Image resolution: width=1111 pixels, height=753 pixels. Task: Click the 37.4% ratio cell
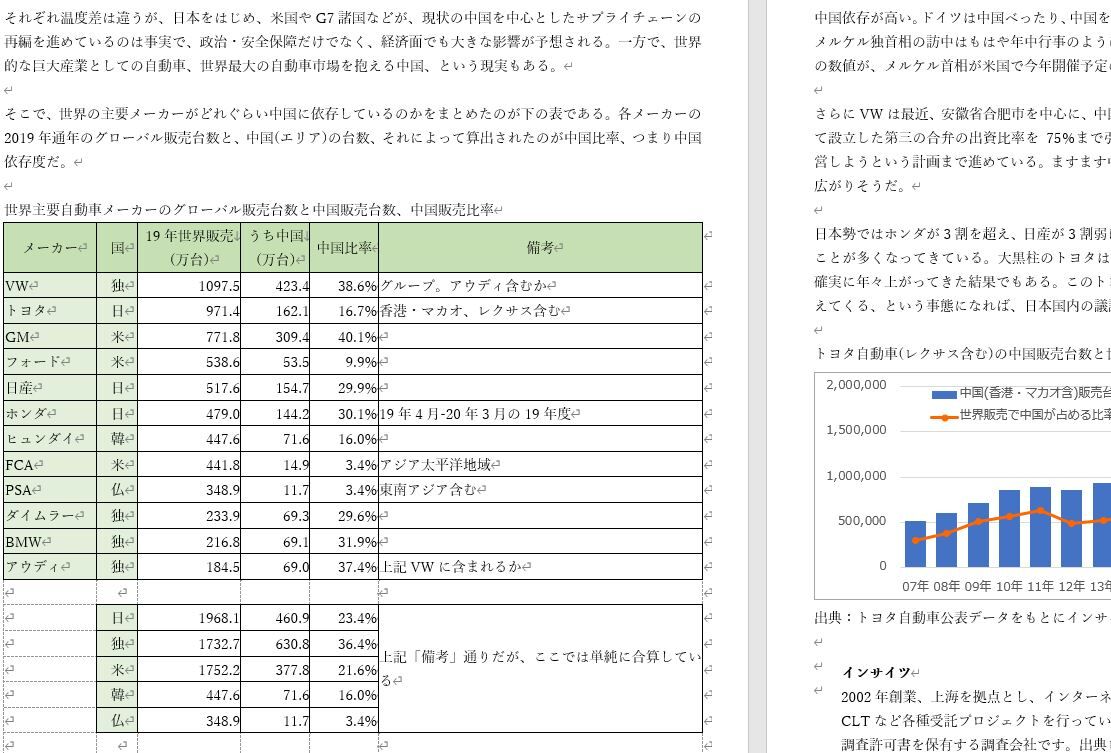tap(344, 567)
